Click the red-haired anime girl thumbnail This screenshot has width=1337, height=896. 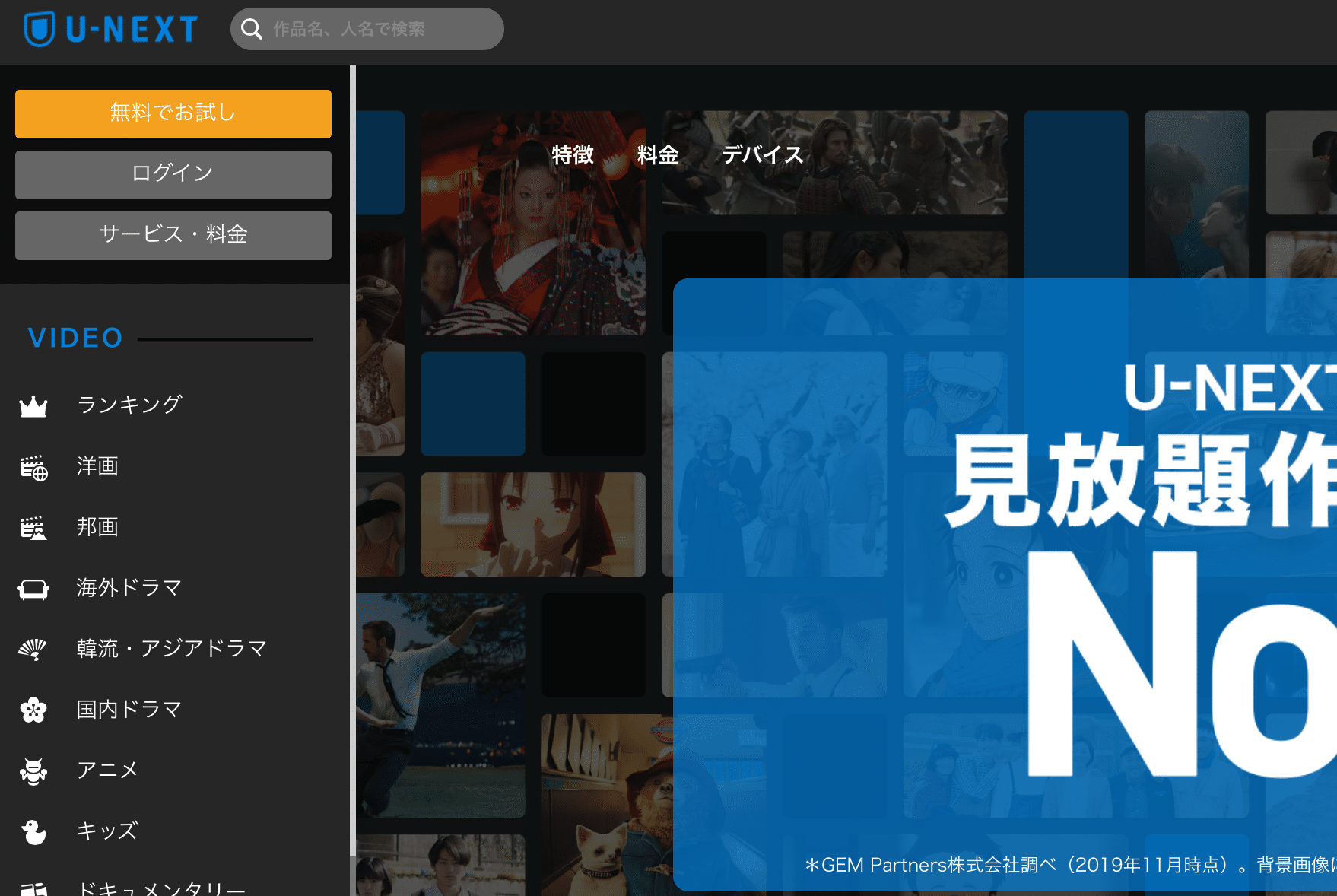coord(533,524)
